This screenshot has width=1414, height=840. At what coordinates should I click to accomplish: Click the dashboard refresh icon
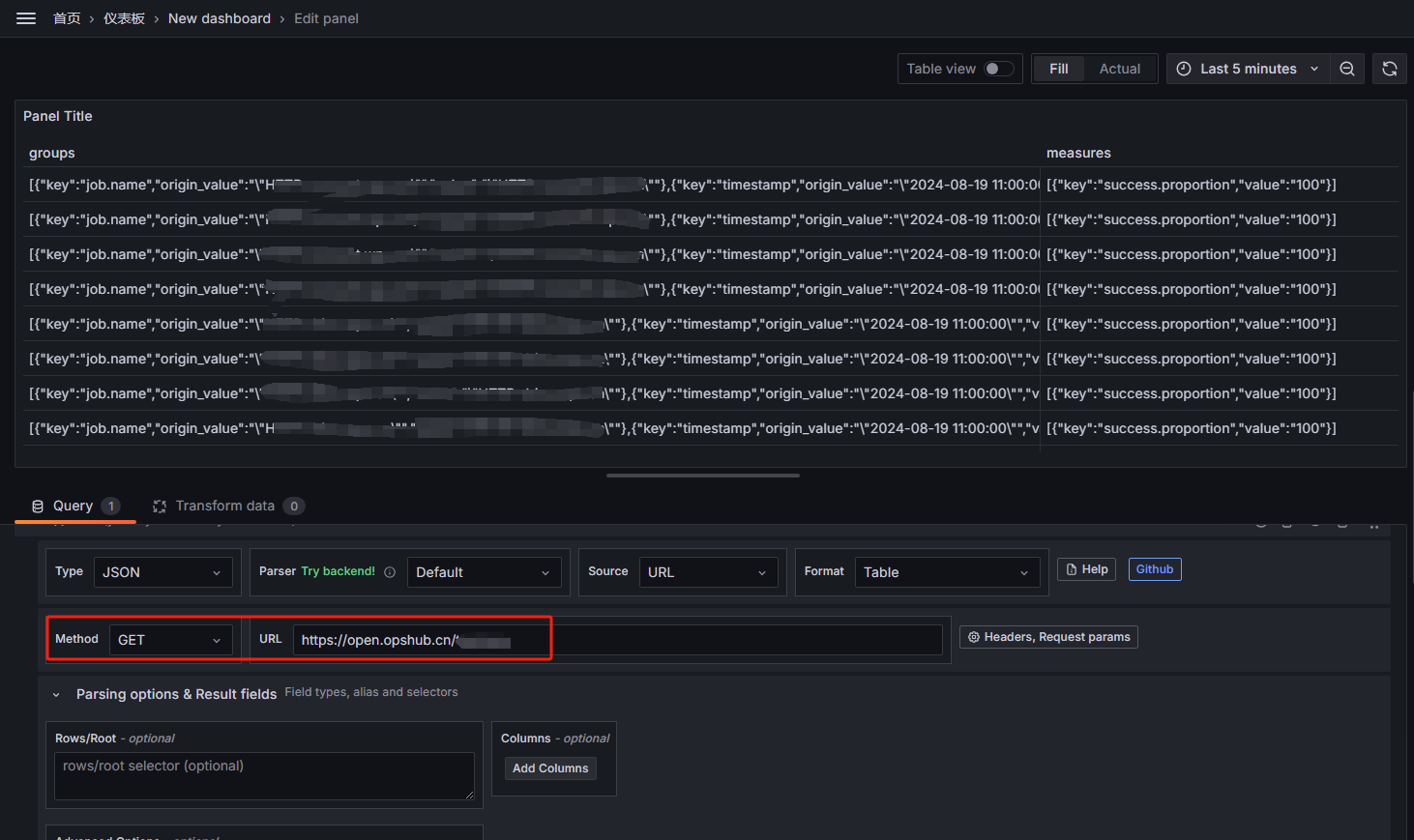(x=1390, y=68)
